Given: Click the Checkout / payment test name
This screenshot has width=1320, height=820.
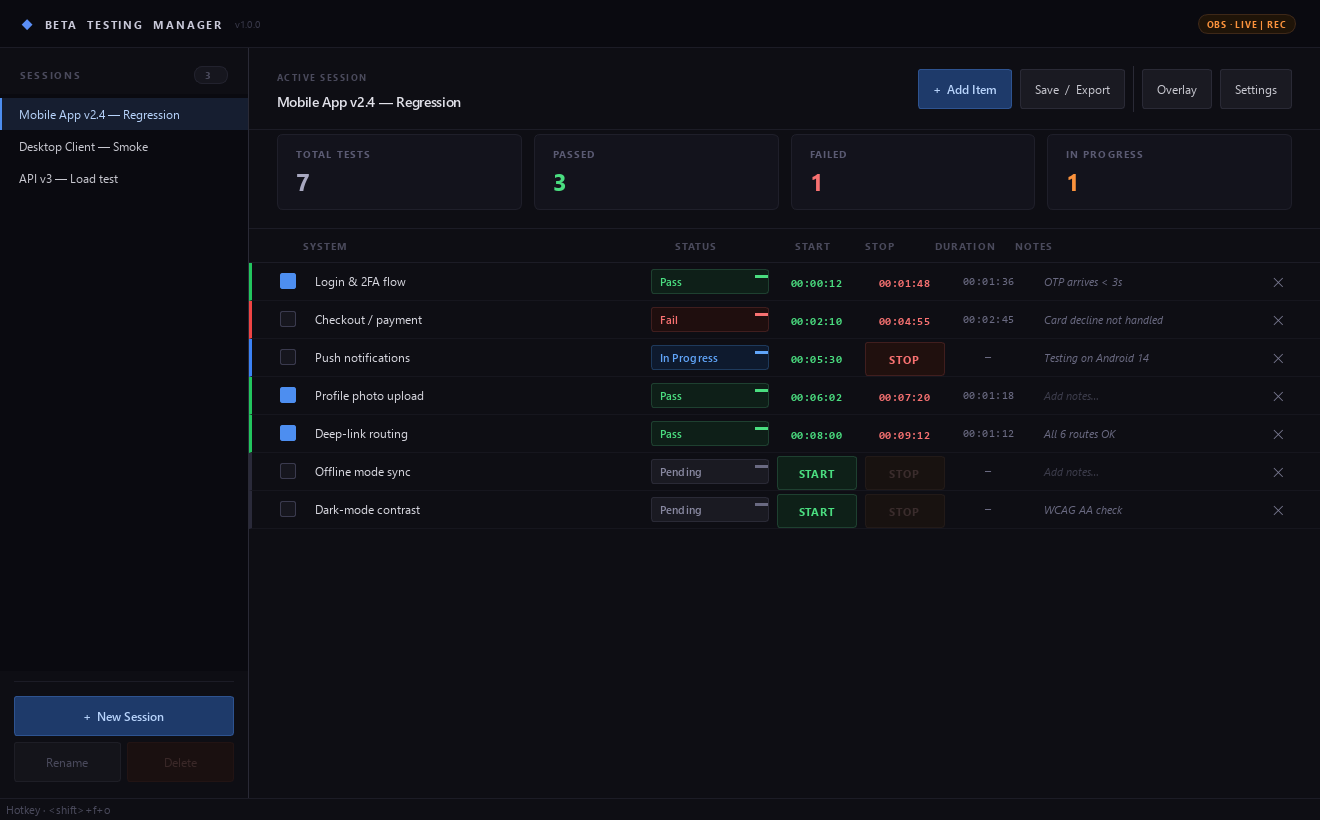Looking at the screenshot, I should [368, 320].
